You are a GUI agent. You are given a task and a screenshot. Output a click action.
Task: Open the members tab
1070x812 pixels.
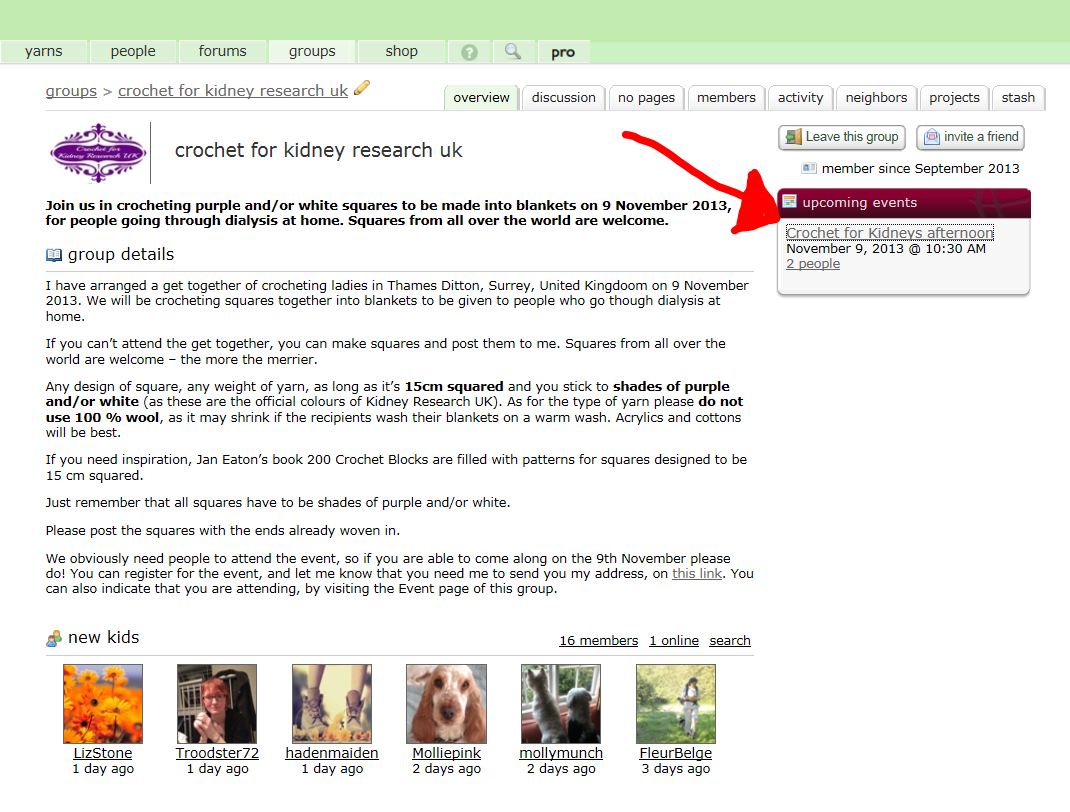726,98
